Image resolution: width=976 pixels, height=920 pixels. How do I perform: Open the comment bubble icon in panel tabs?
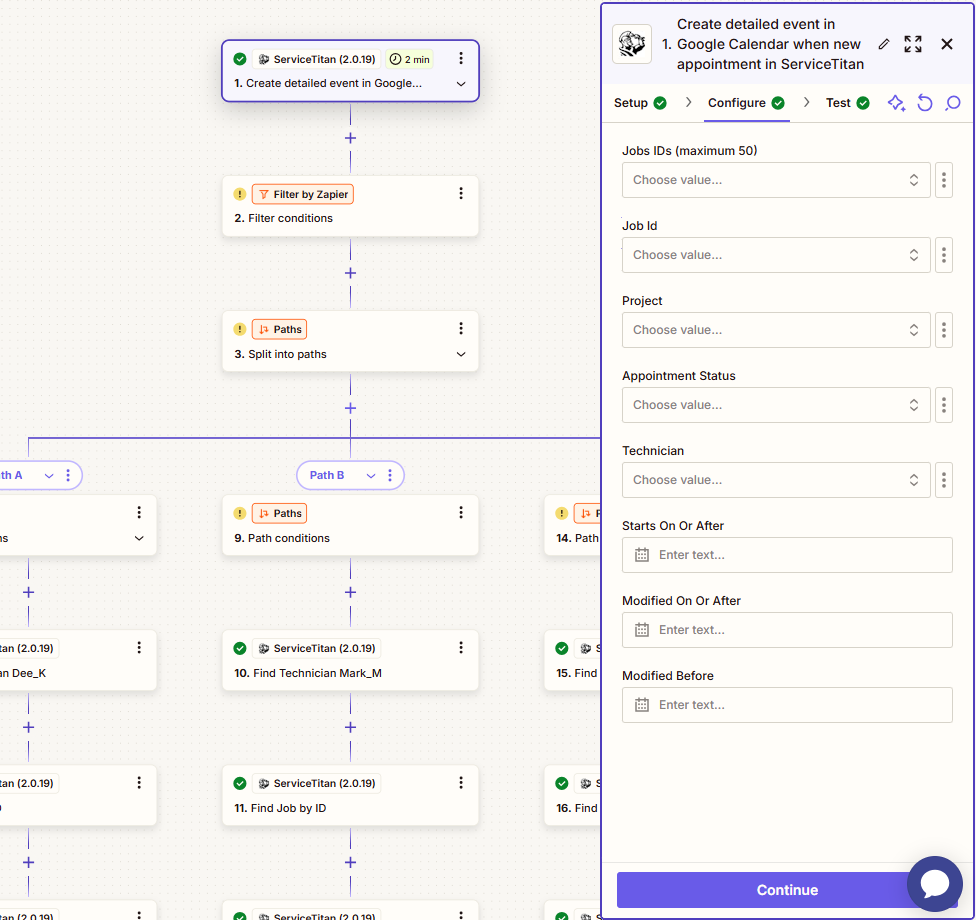click(x=953, y=103)
